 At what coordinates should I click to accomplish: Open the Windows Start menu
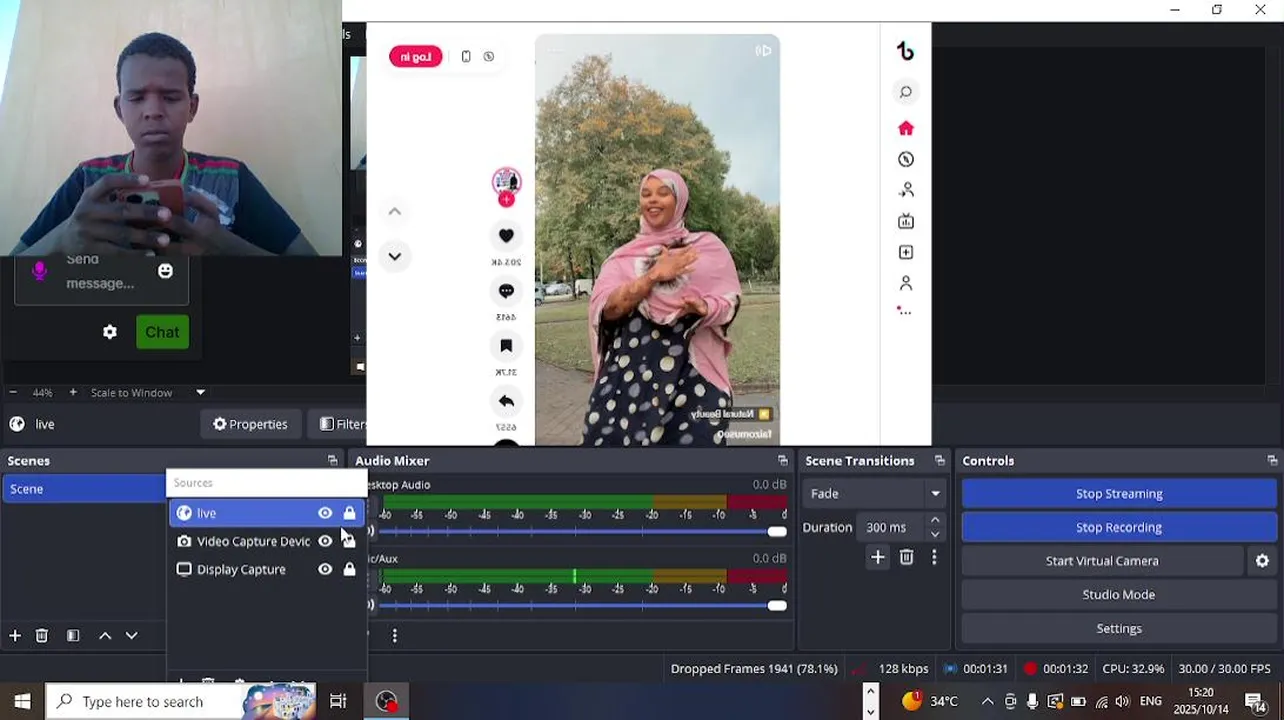click(x=22, y=701)
